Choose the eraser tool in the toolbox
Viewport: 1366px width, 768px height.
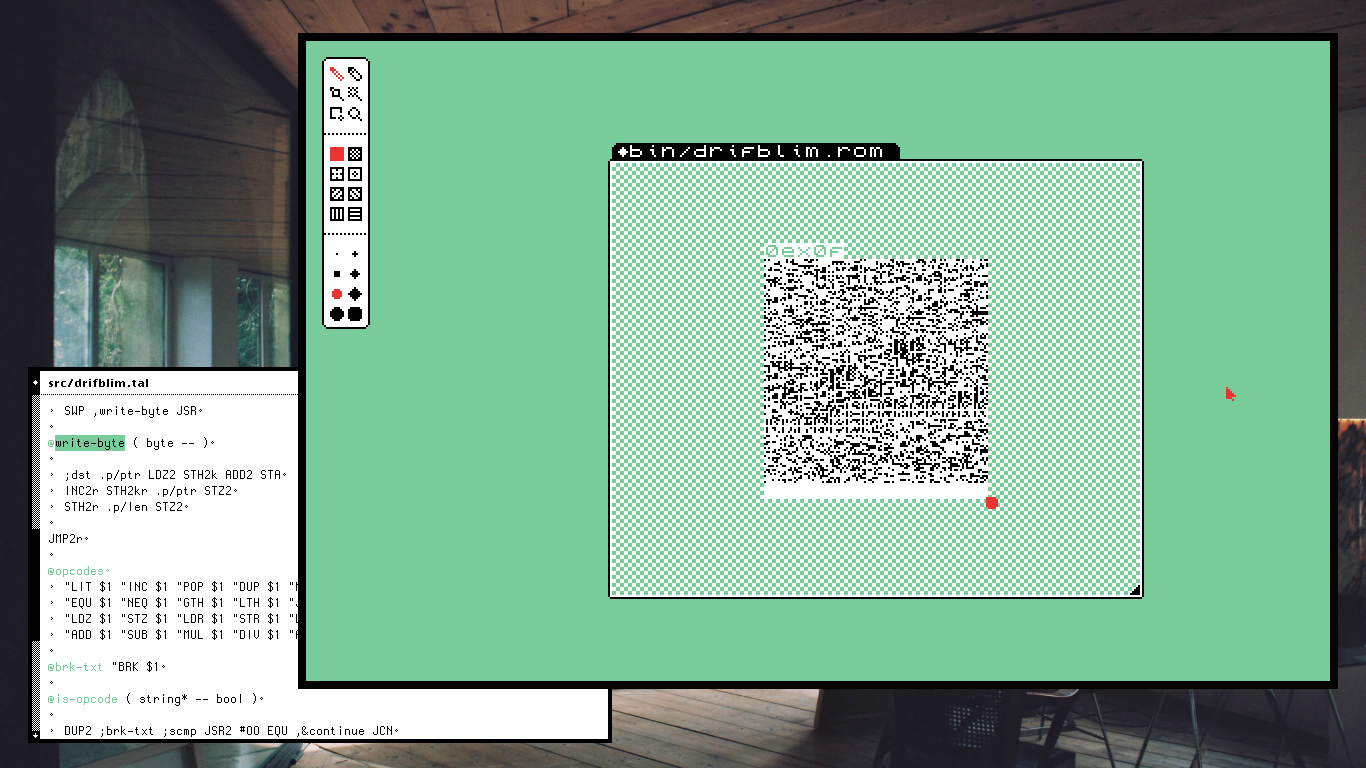(x=355, y=74)
